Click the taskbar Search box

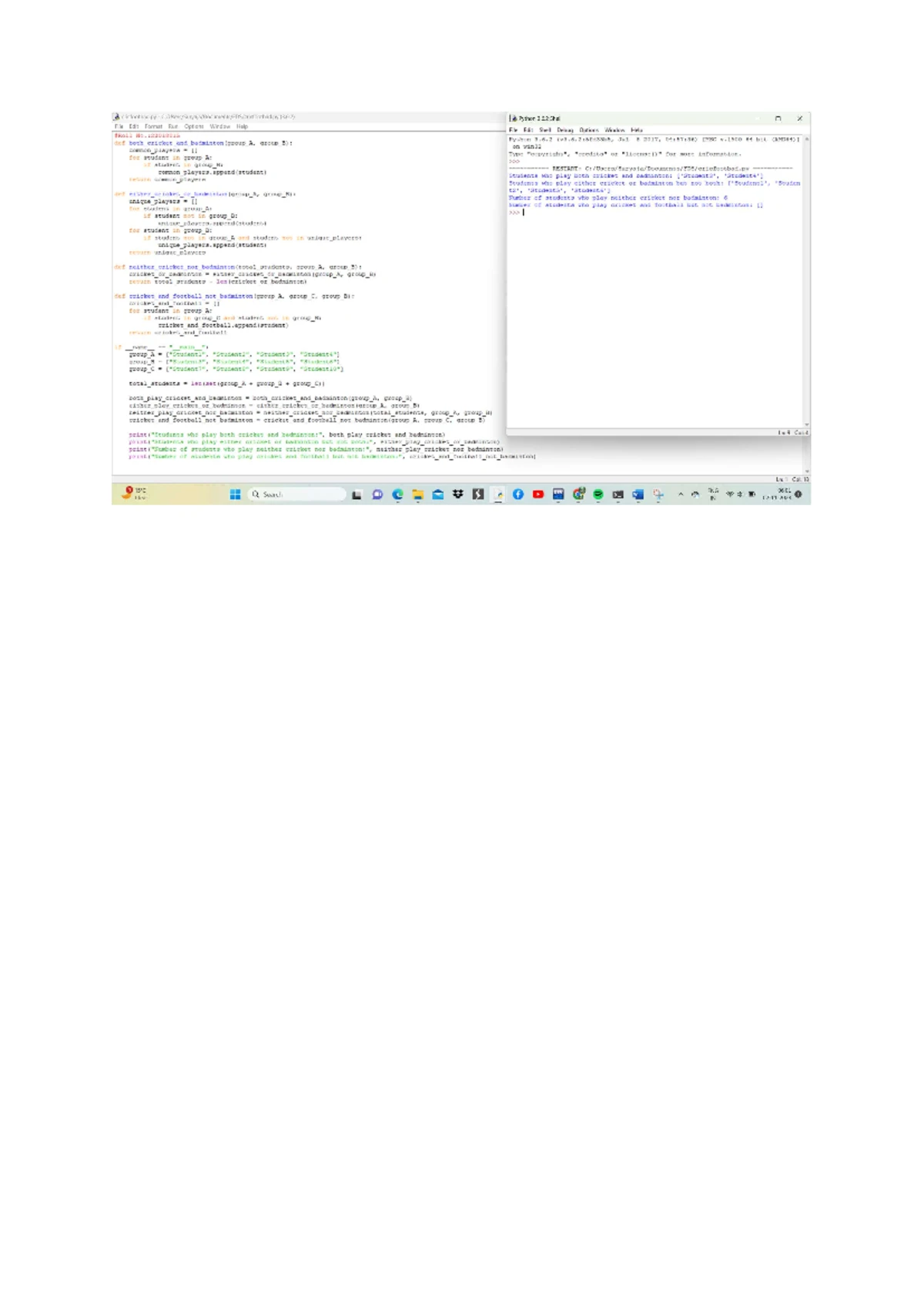pos(297,494)
